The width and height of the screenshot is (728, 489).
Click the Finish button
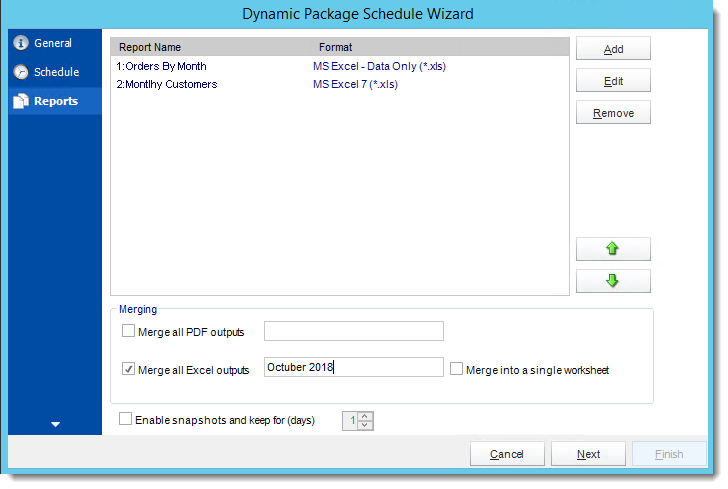point(669,454)
